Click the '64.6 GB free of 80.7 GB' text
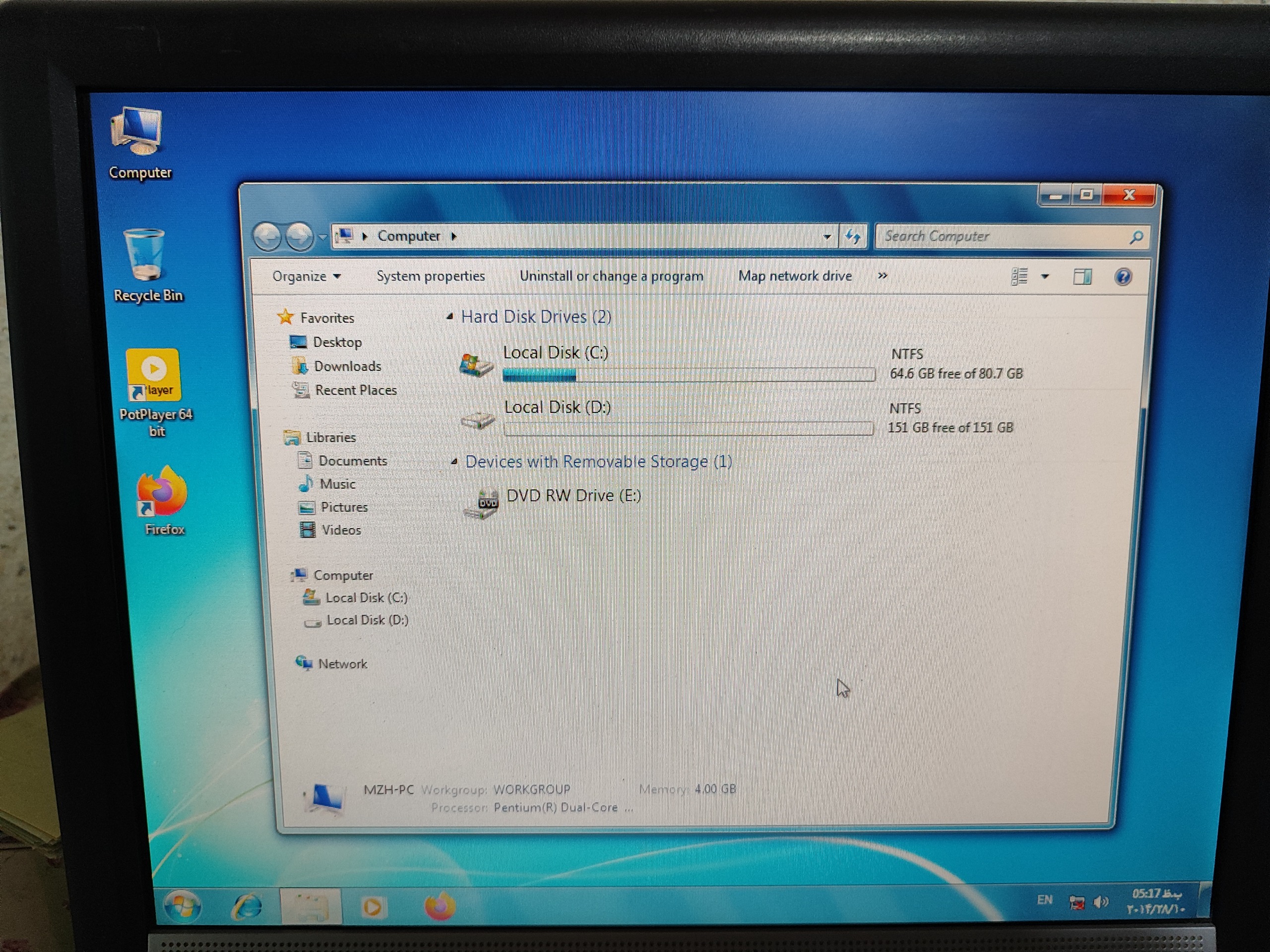The width and height of the screenshot is (1270, 952). tap(956, 373)
